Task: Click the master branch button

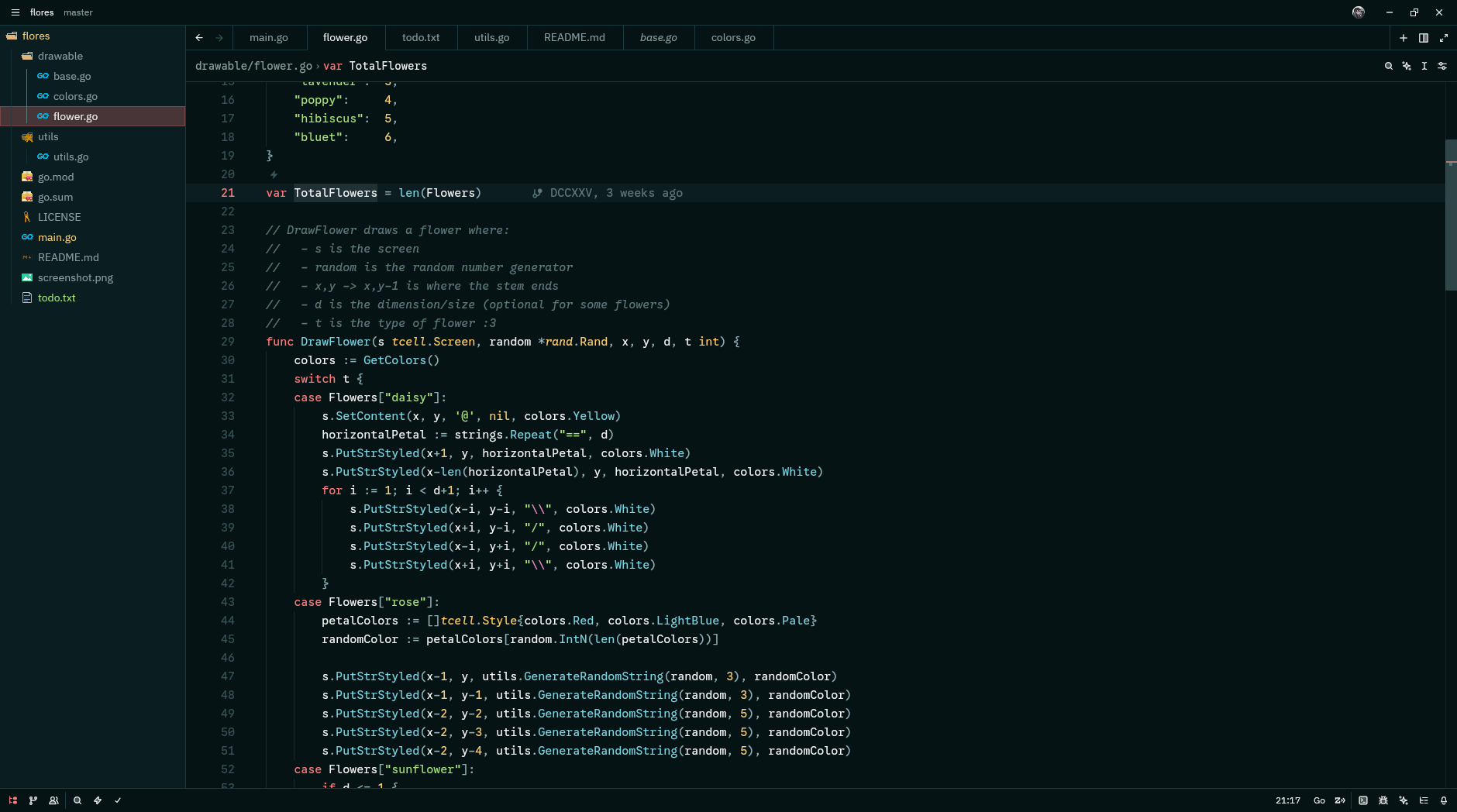Action: pyautogui.click(x=78, y=12)
